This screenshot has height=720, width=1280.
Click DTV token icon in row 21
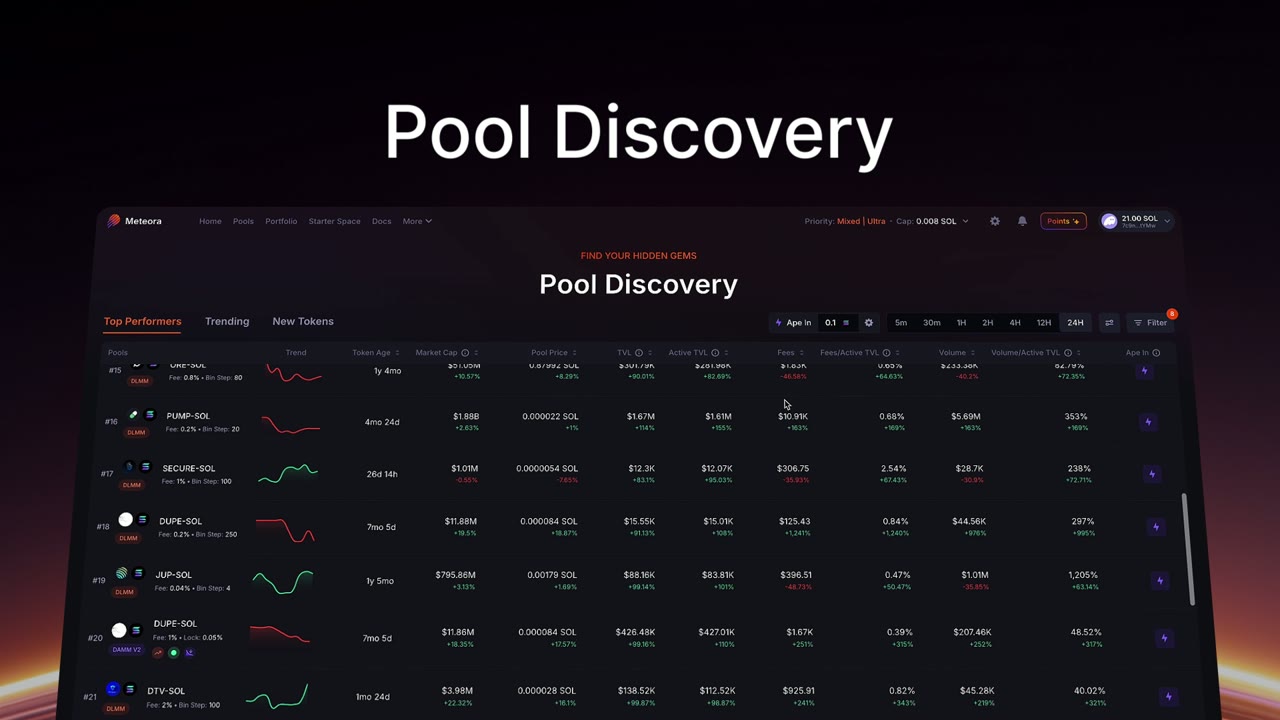click(113, 689)
